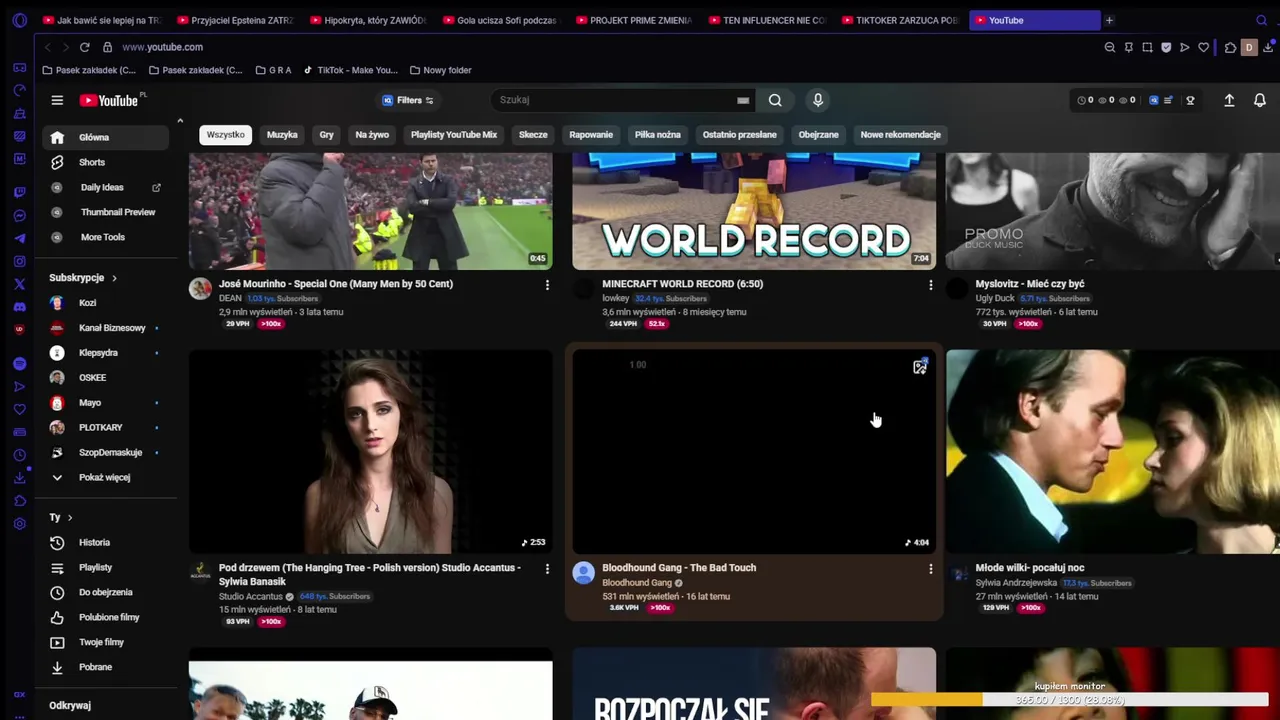
Task: Switch to the Gola ucisza Sofi browser tab
Action: point(500,20)
